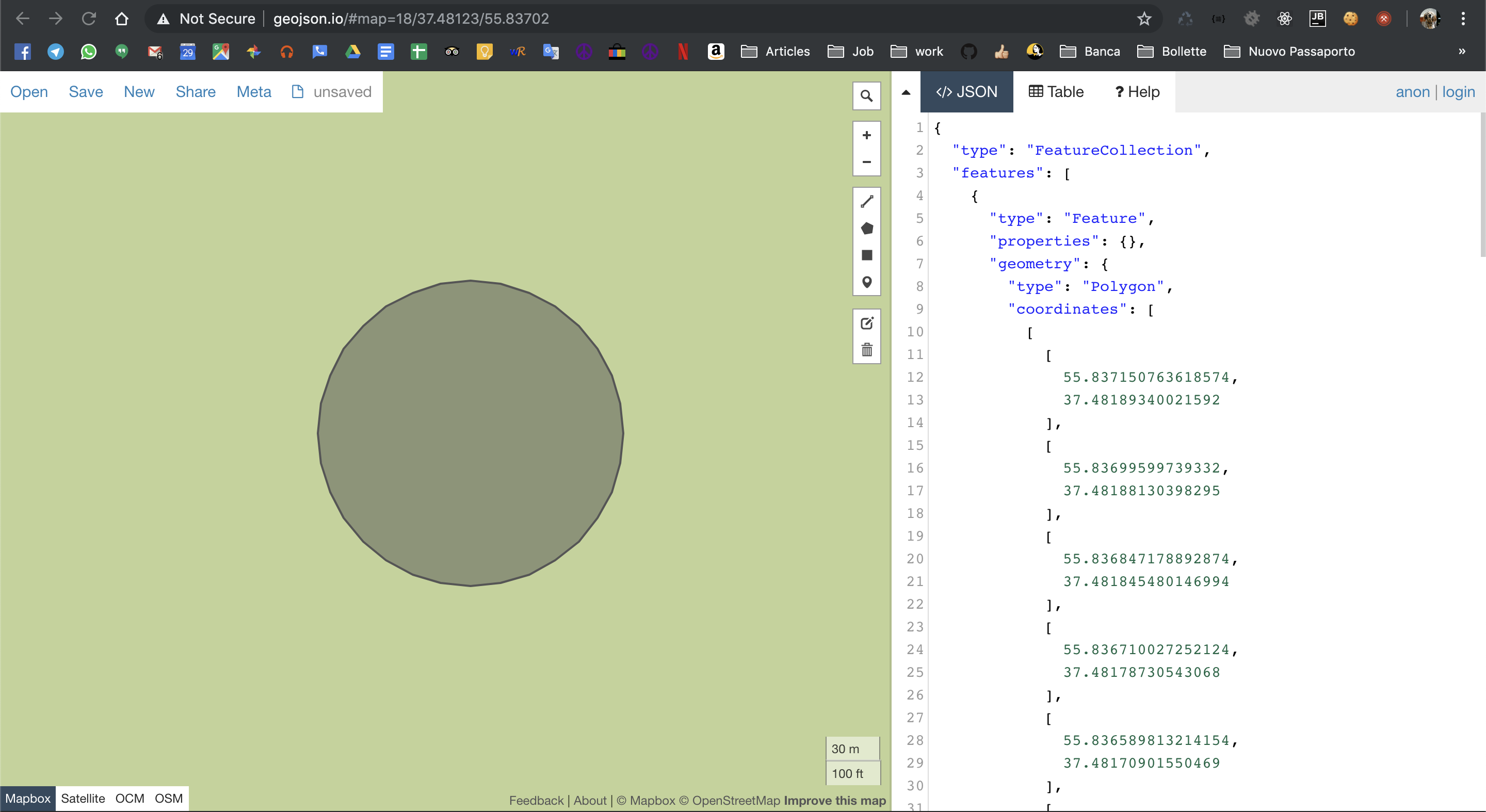Zoom in using the plus control

pos(866,135)
